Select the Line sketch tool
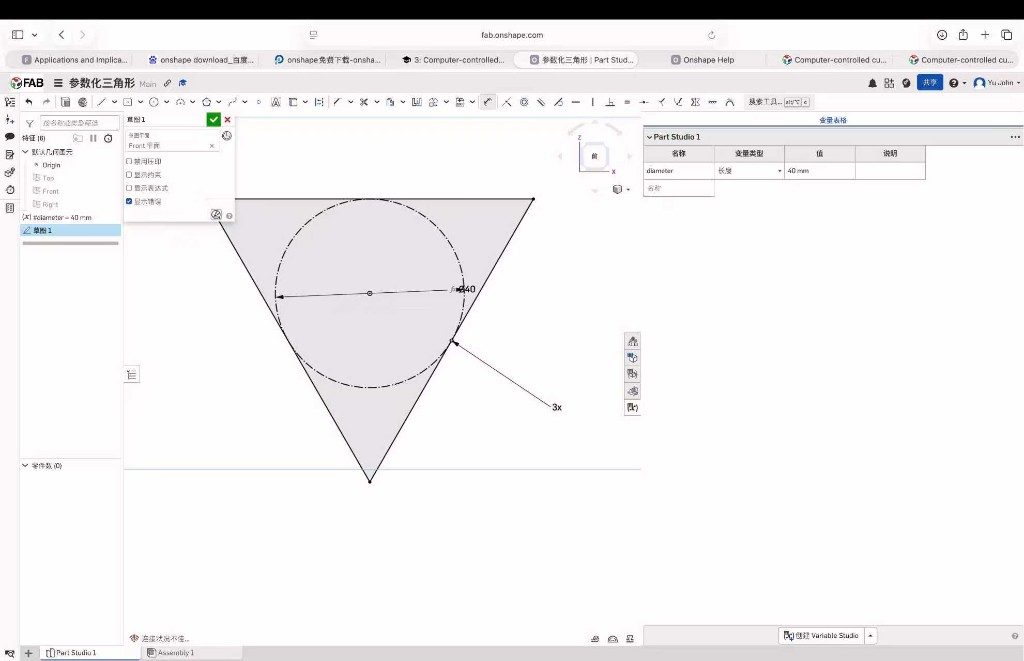Image resolution: width=1024 pixels, height=661 pixels. click(x=101, y=102)
